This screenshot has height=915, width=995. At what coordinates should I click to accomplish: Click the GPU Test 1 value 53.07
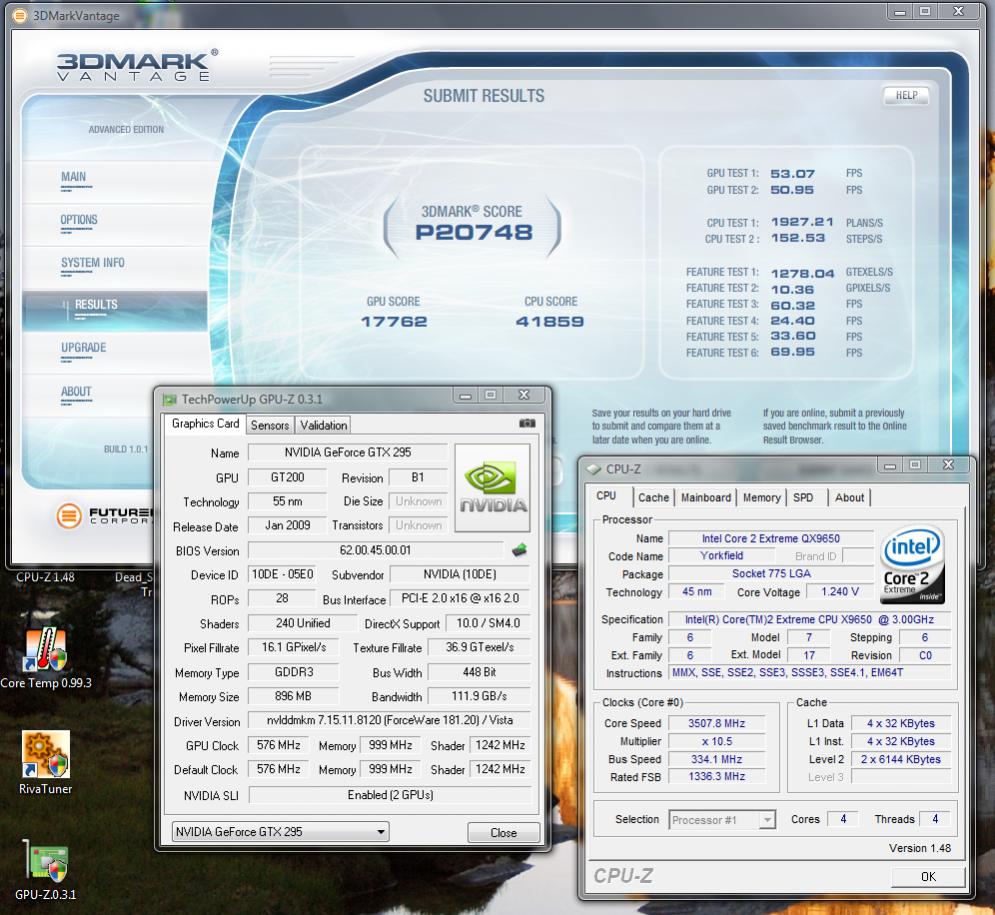[x=792, y=173]
